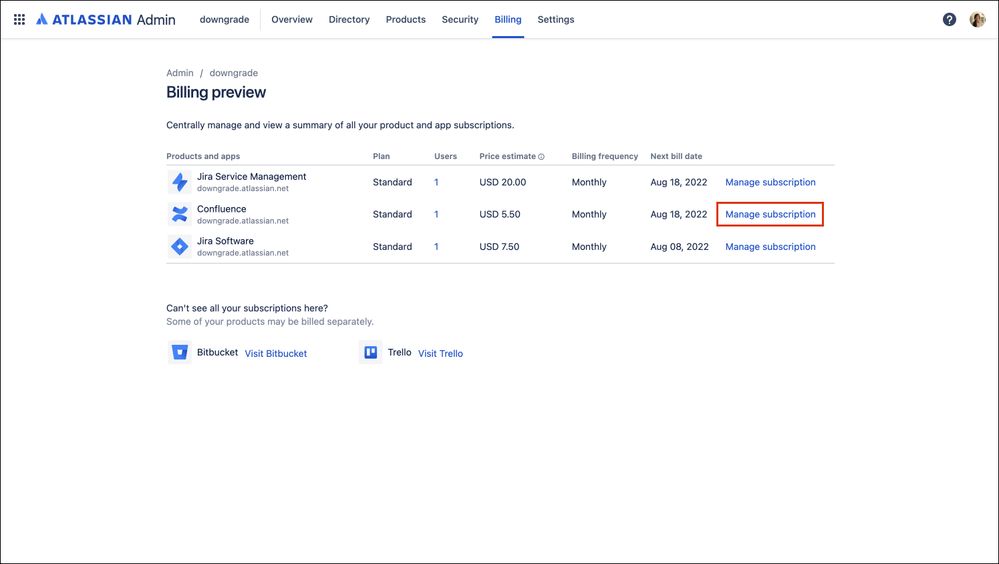Manage subscription for Confluence

coord(770,214)
